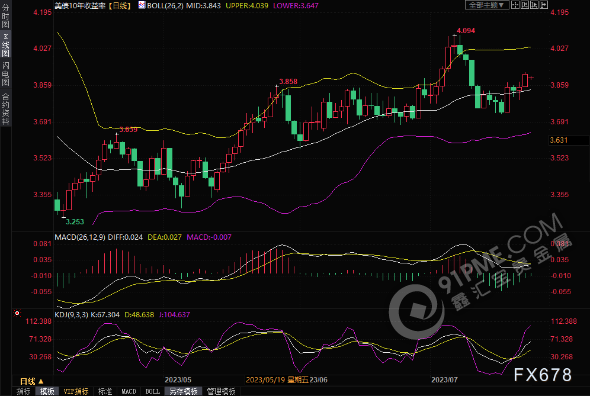Switch to the 分时图 side tab
Viewport: 590px width, 396px height.
point(5,16)
